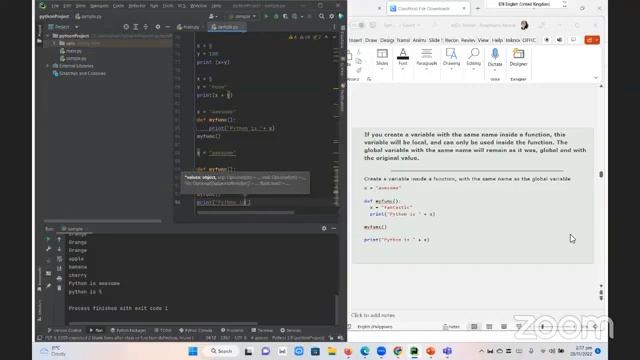Open the Python Packages tool window
The image size is (640, 360).
129,330
